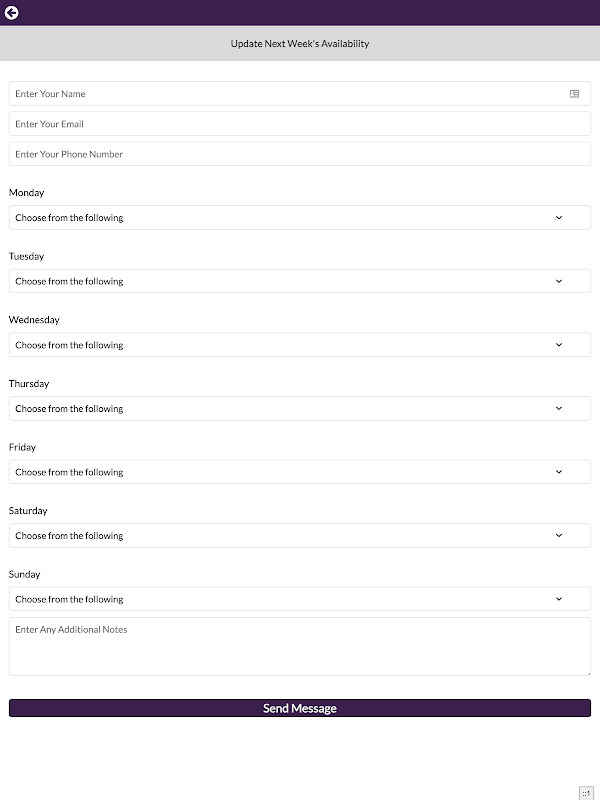Click the Enter Any Additional Notes box
This screenshot has width=600, height=800.
coord(300,647)
